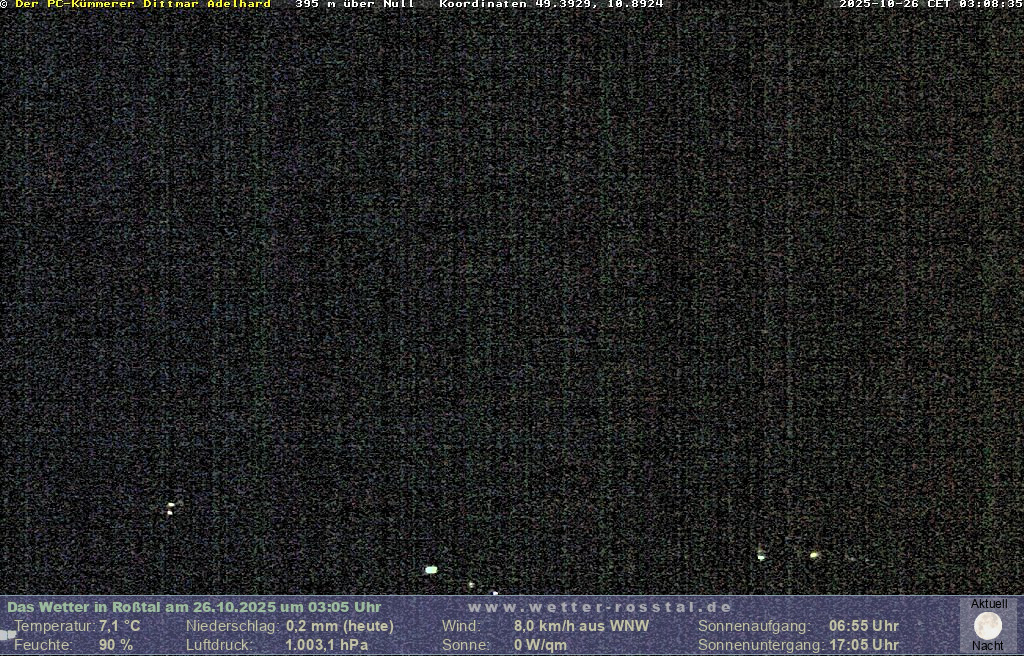Click the Koordinaten 49.3929, 10.8924 text
Screen dimensions: 1024x656
[551, 4]
